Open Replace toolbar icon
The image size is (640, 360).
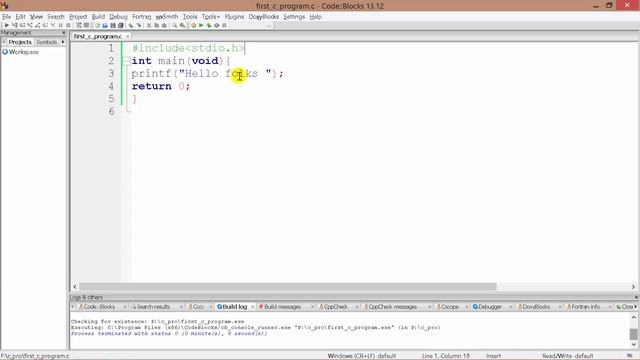click(x=182, y=25)
